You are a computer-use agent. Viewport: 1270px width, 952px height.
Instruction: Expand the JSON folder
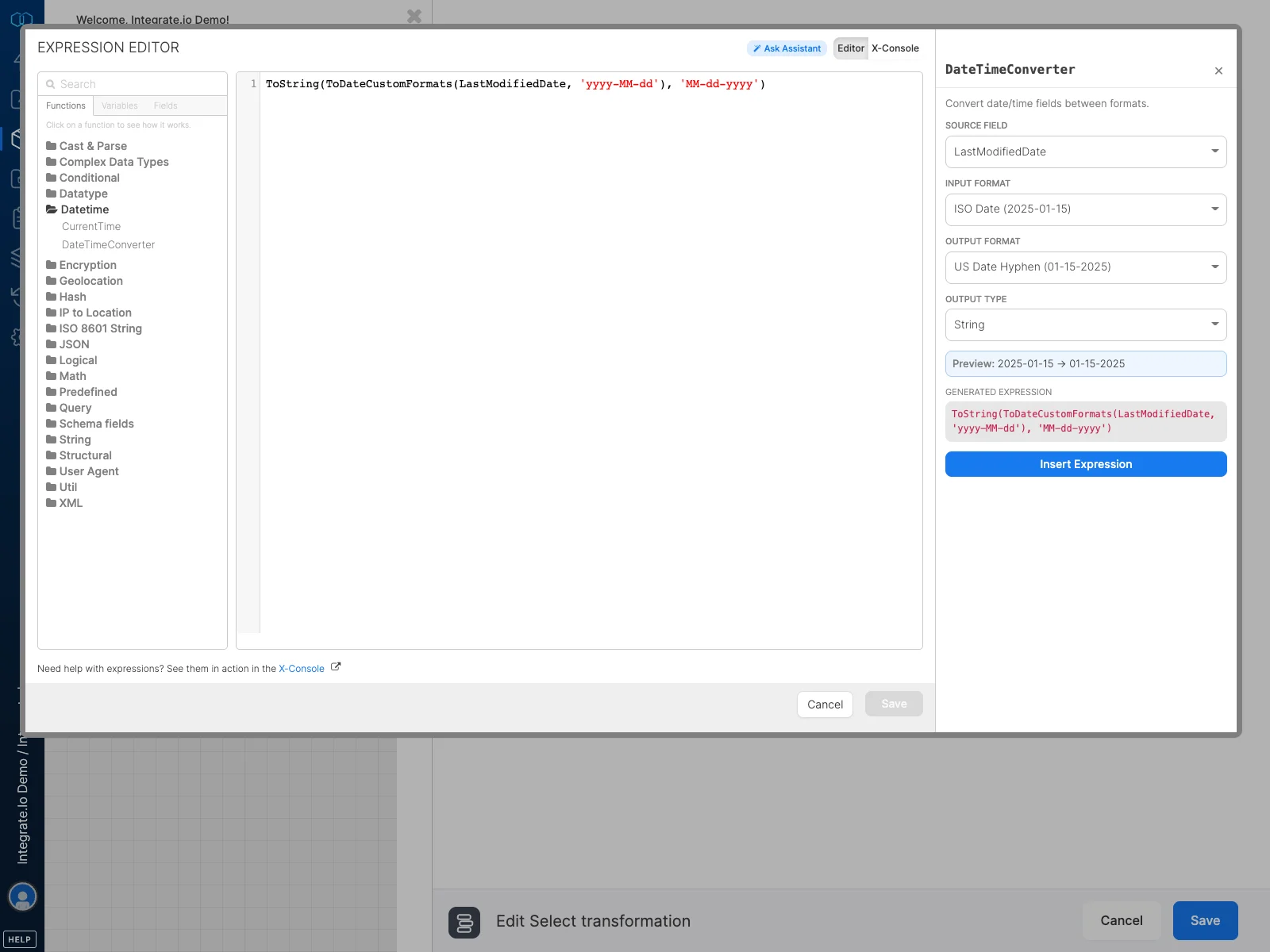pyautogui.click(x=67, y=344)
